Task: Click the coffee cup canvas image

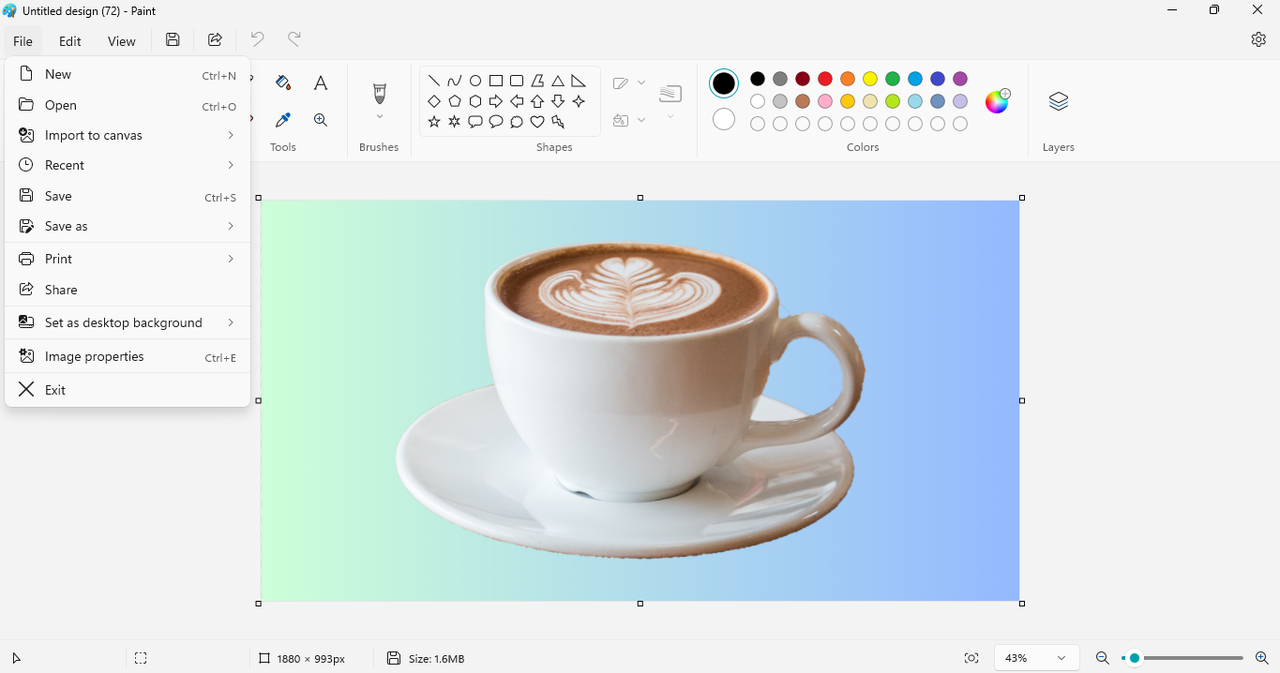Action: point(640,400)
